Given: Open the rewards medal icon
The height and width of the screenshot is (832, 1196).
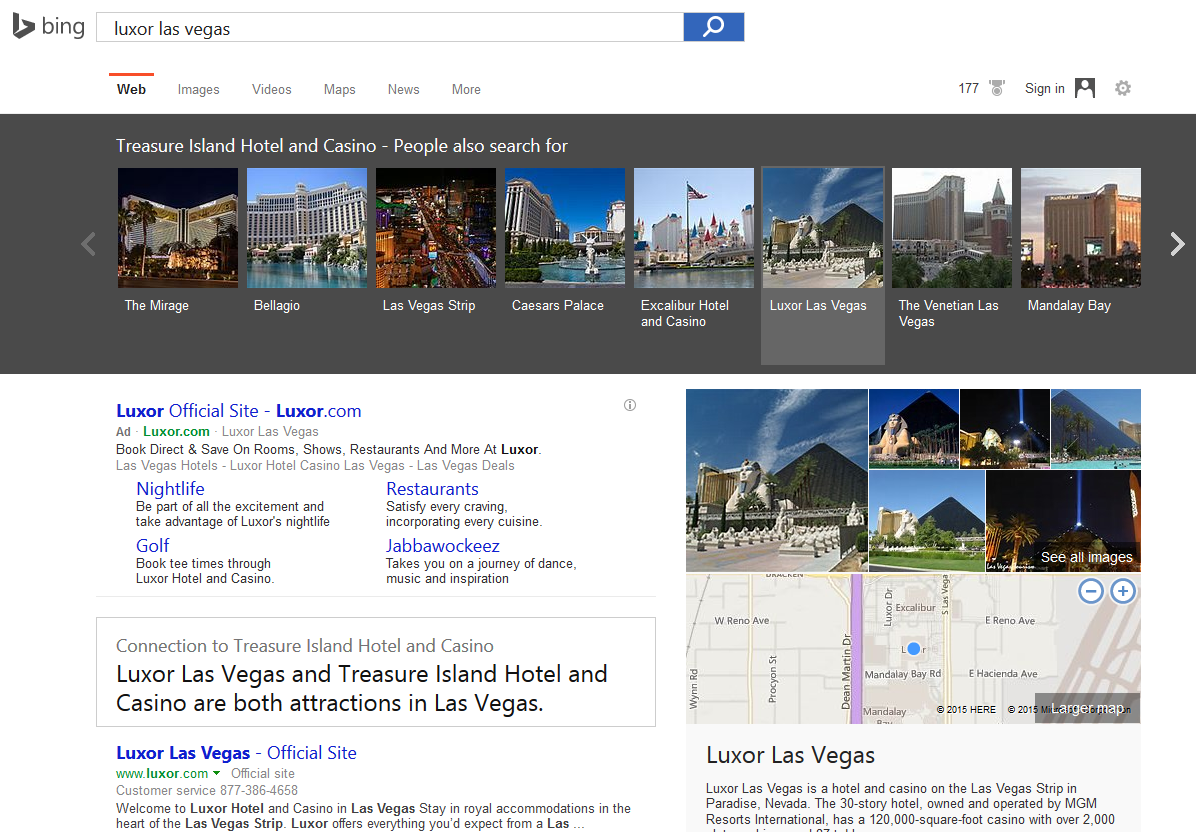Looking at the screenshot, I should (997, 88).
